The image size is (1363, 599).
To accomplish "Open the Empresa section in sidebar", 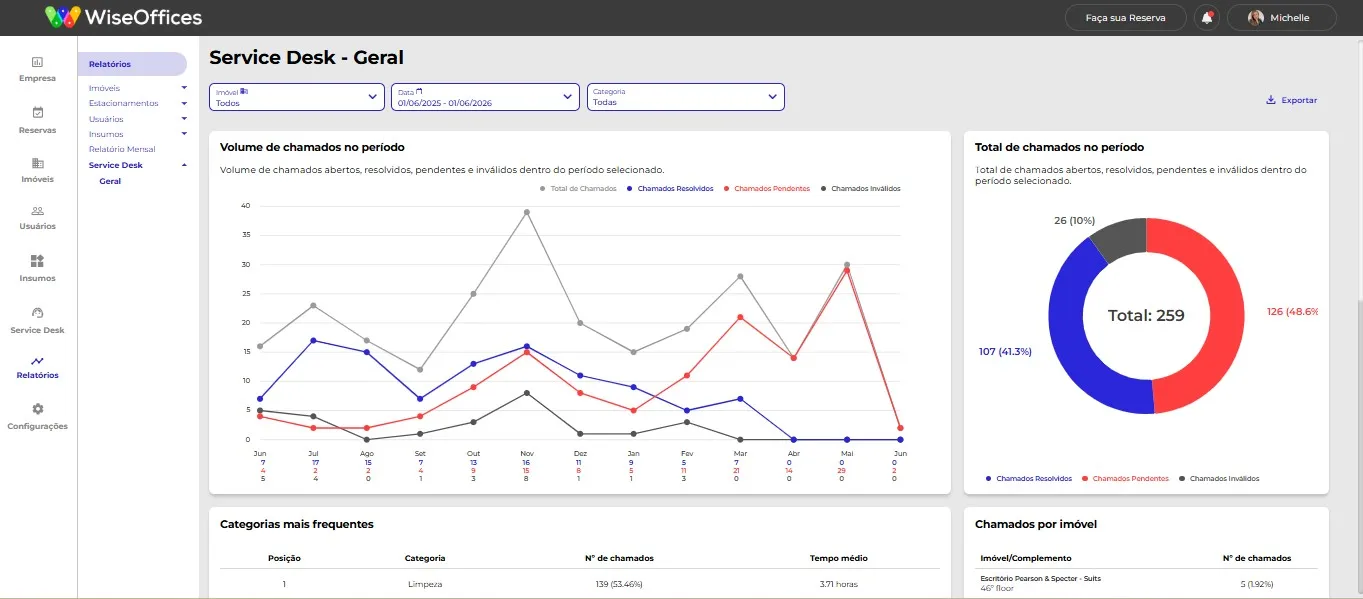I will 38,69.
